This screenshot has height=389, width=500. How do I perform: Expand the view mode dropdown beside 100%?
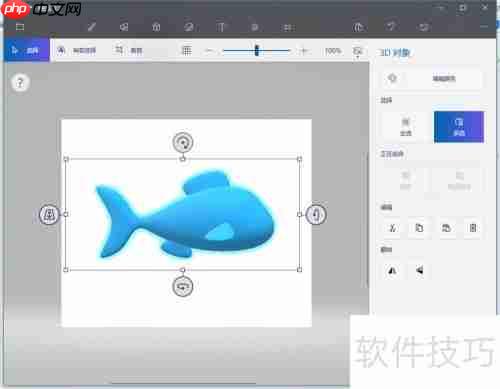coord(357,51)
